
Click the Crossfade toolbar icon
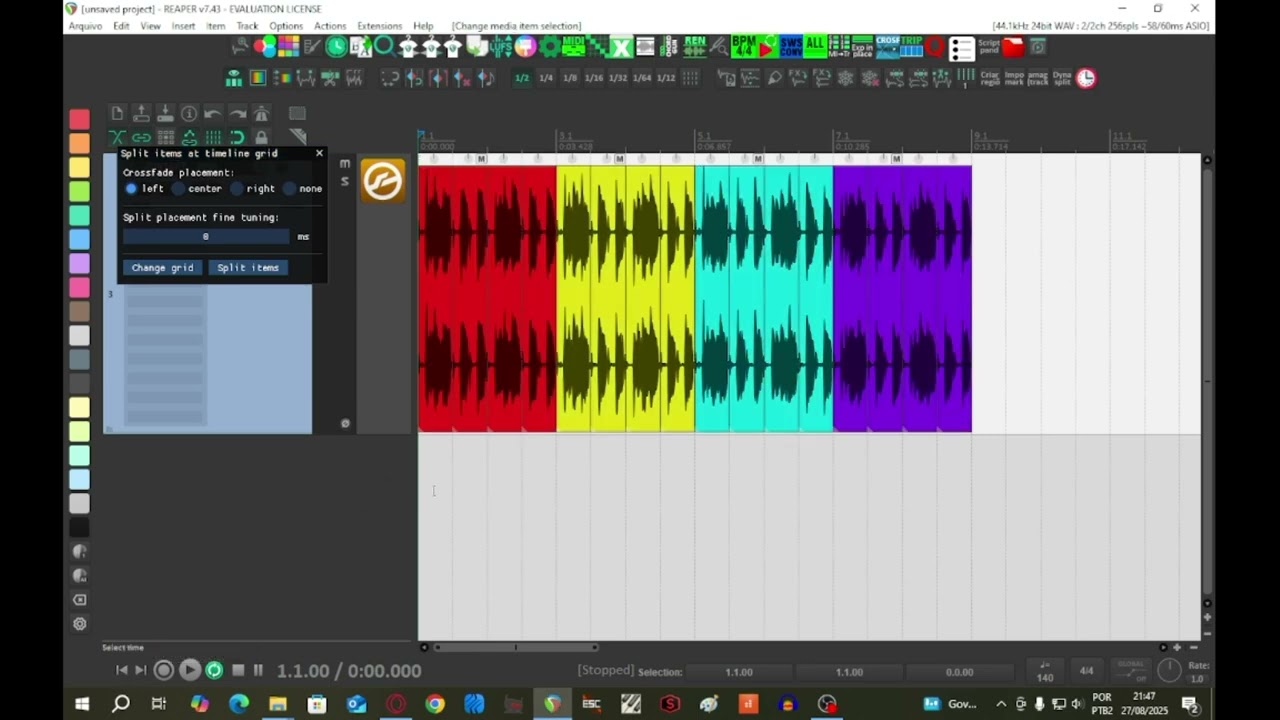tap(887, 46)
